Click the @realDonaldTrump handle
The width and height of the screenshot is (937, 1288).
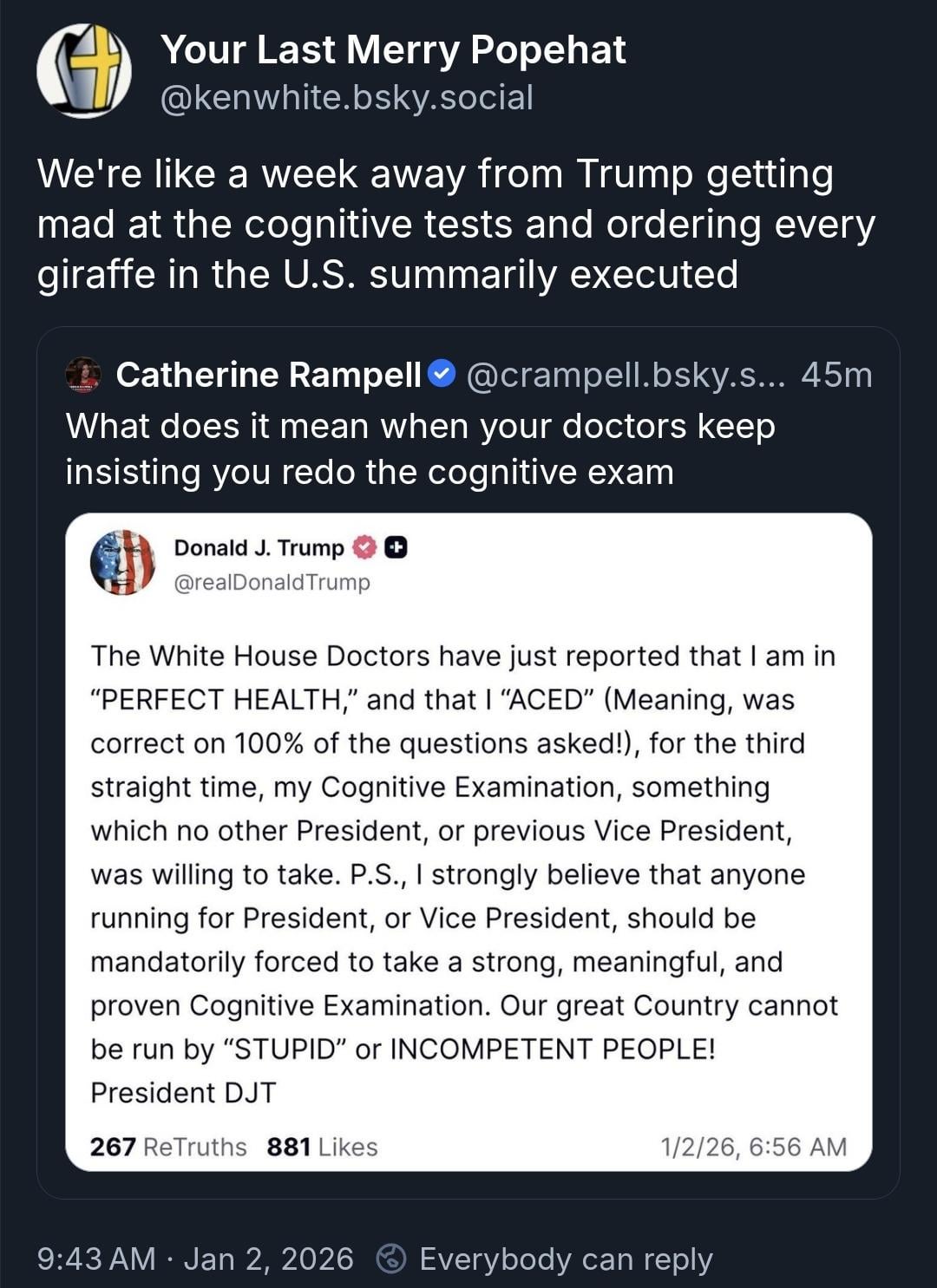tap(272, 582)
